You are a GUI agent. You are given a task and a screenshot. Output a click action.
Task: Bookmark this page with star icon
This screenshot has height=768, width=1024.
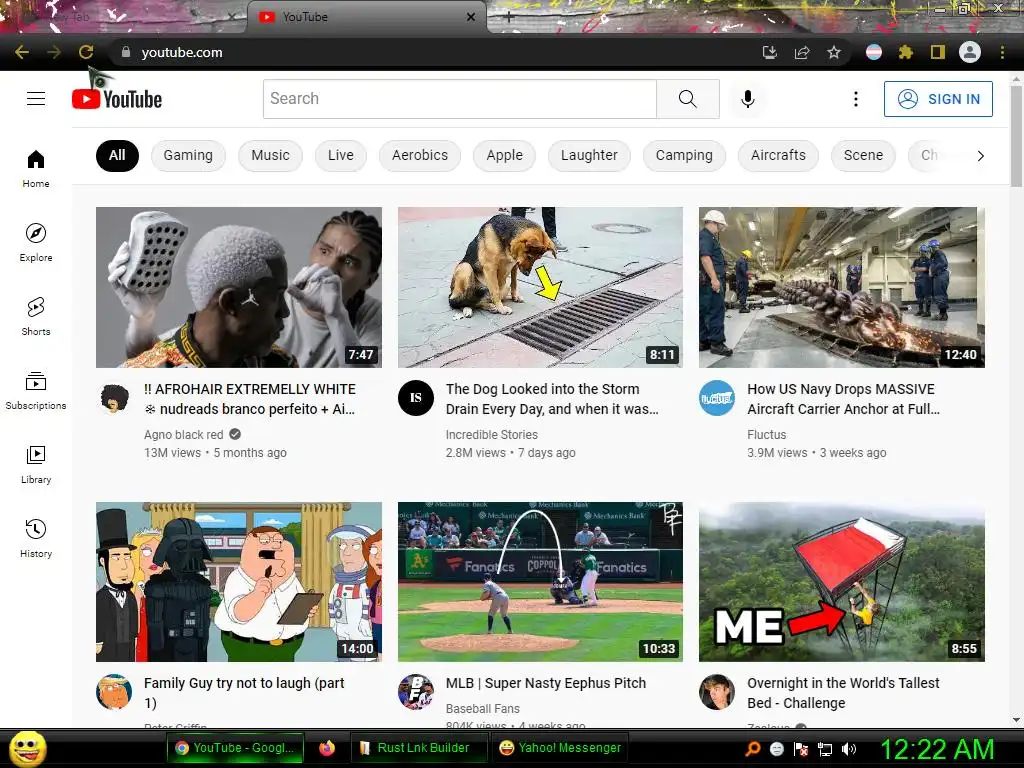834,52
